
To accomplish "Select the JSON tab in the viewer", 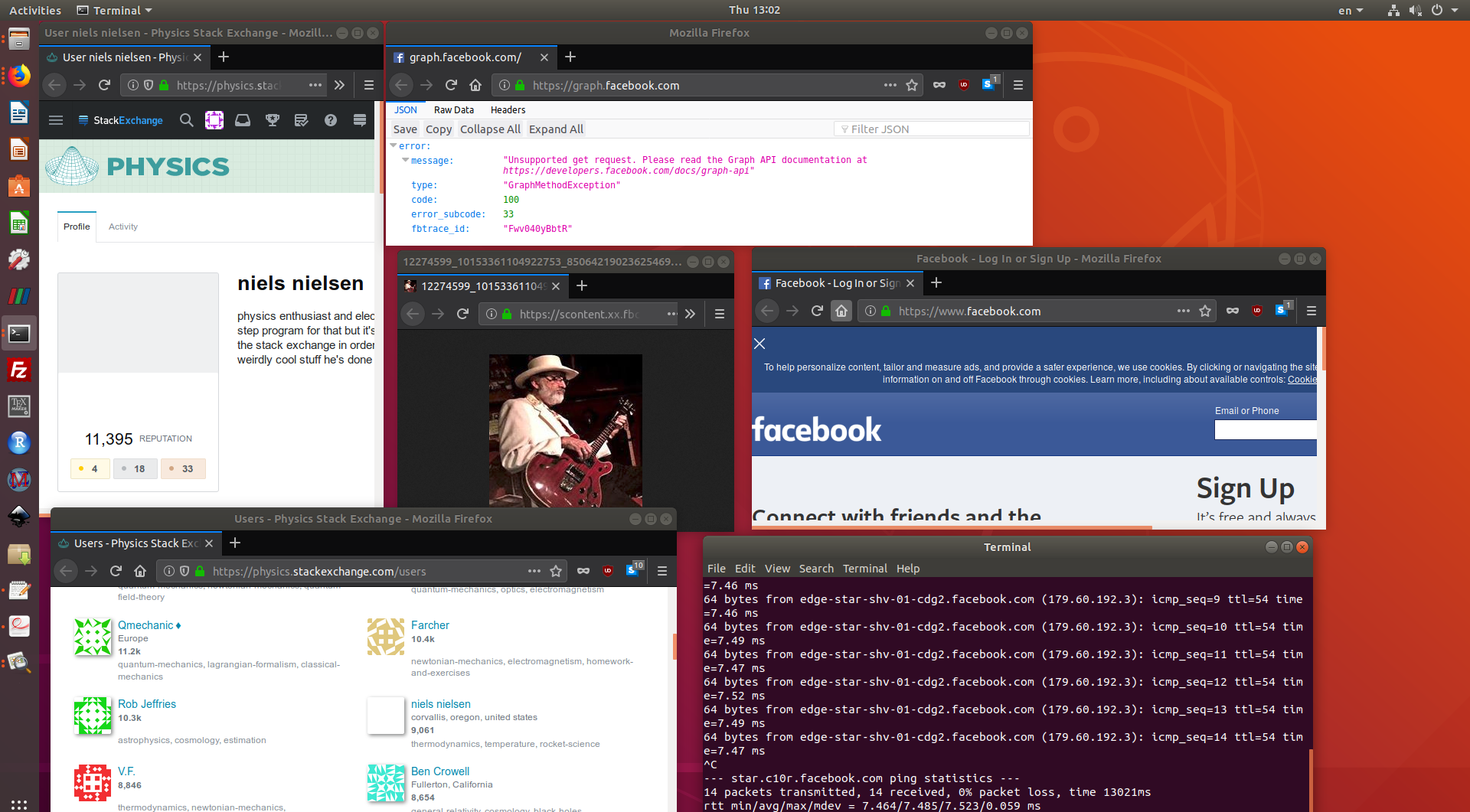I will [x=406, y=110].
